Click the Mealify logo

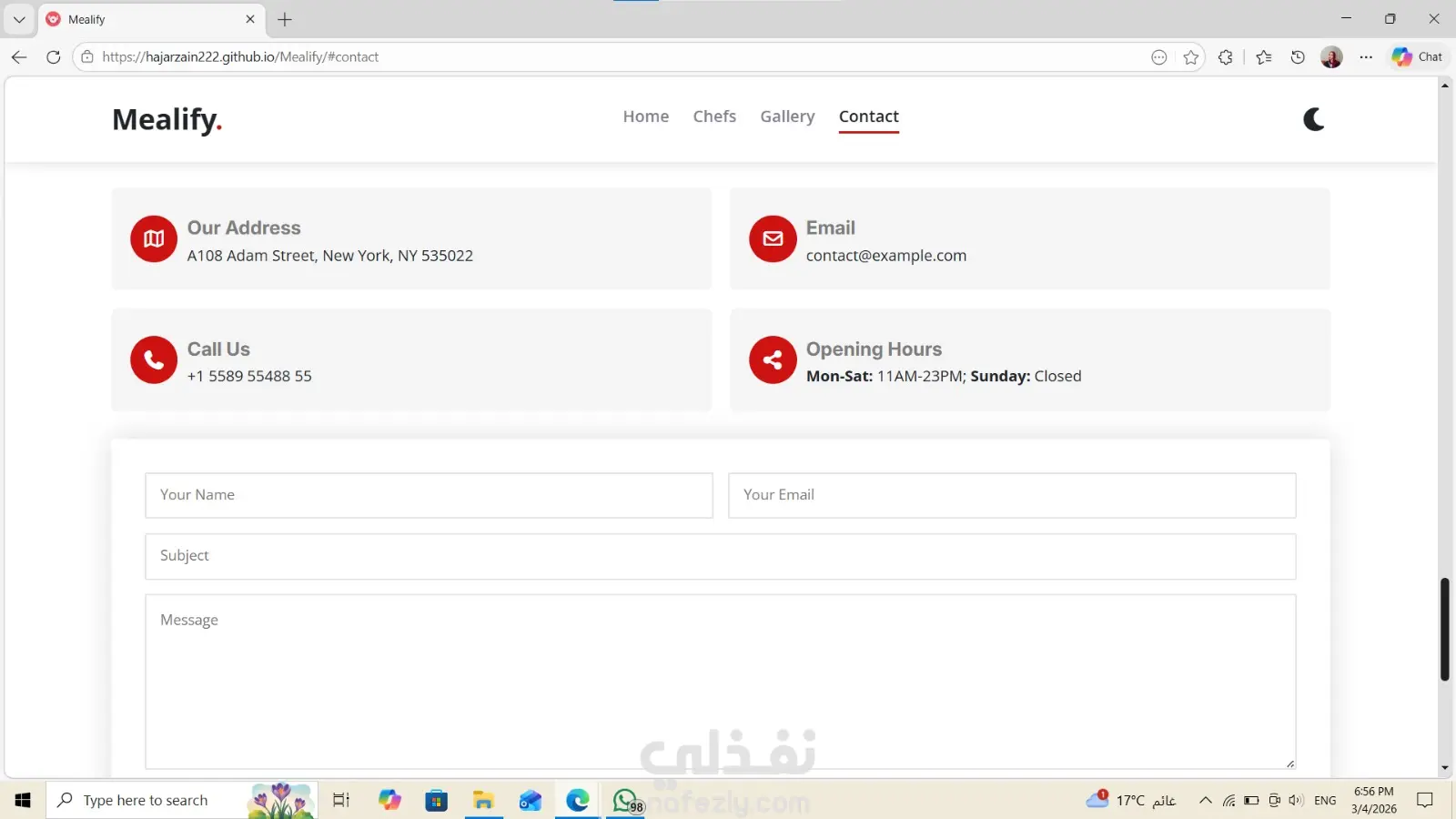[x=167, y=119]
